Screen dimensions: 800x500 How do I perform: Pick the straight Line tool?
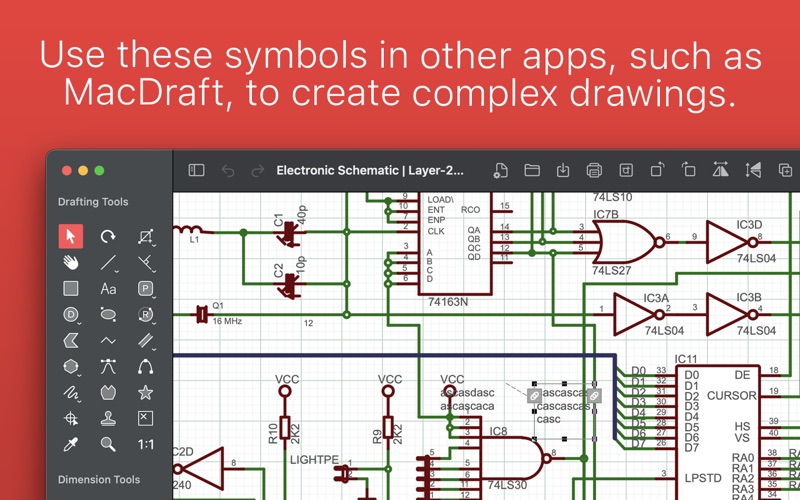108,263
